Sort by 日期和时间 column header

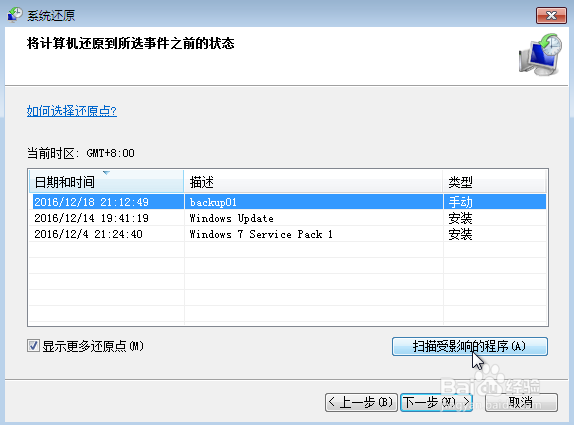coord(106,182)
